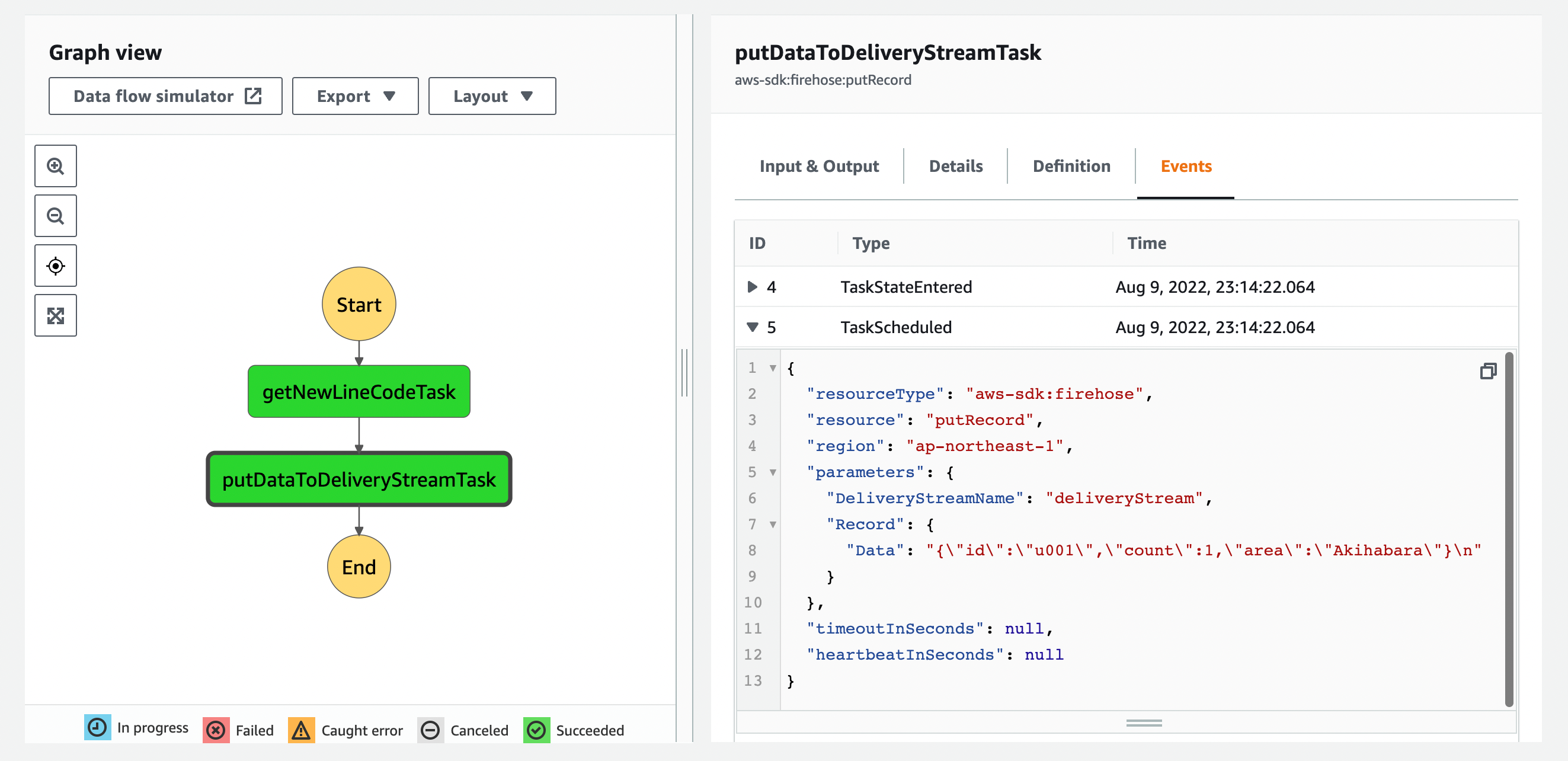1568x761 pixels.
Task: Copy the event JSON with the copy icon
Action: [x=1487, y=371]
